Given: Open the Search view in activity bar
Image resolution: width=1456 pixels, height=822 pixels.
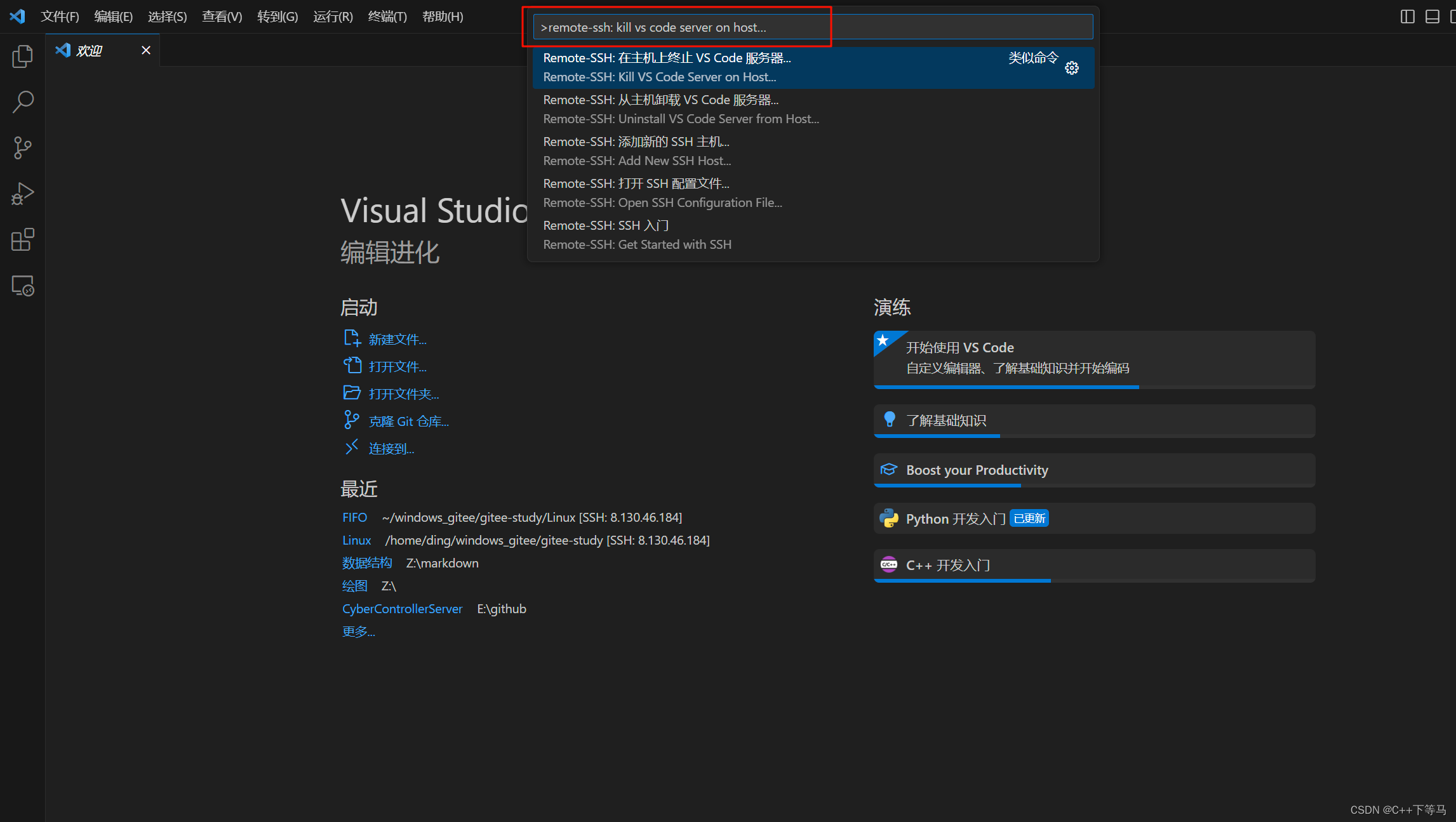Looking at the screenshot, I should coord(22,102).
